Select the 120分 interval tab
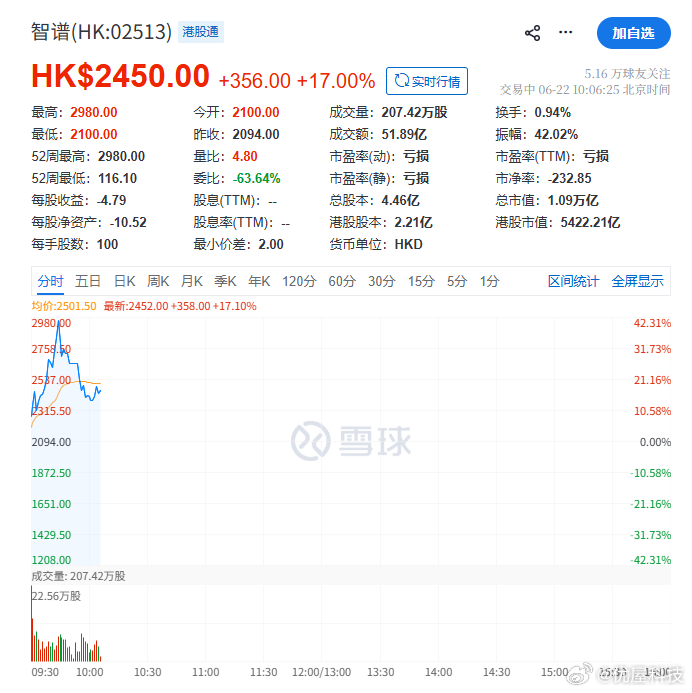 [x=299, y=281]
